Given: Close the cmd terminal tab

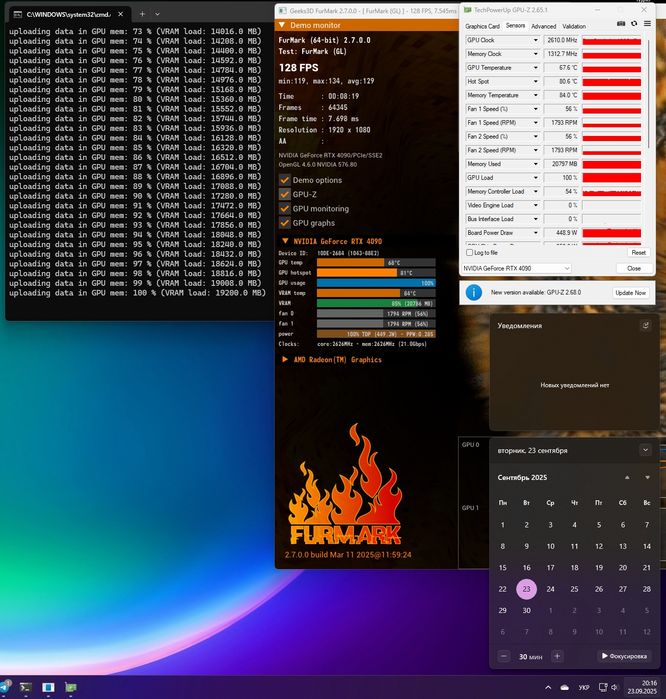Looking at the screenshot, I should (120, 14).
